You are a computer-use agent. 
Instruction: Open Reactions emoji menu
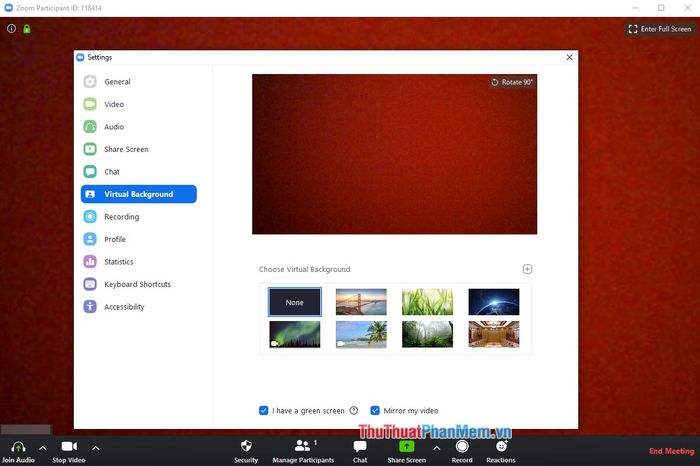pos(501,451)
